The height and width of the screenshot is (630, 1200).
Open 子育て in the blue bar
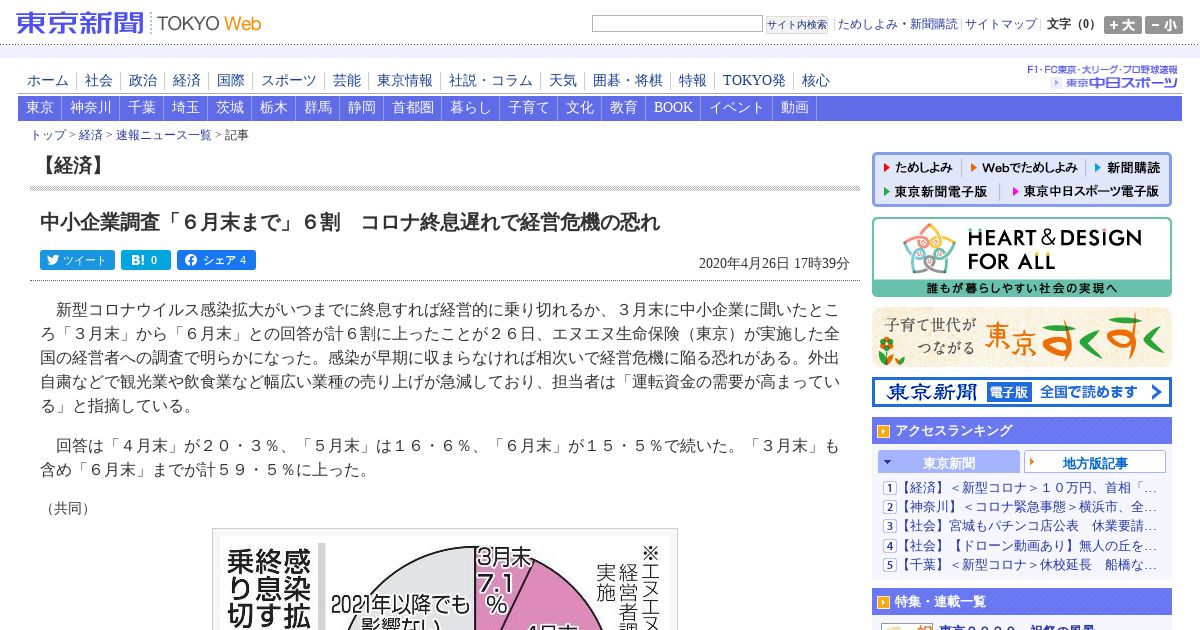pos(529,108)
